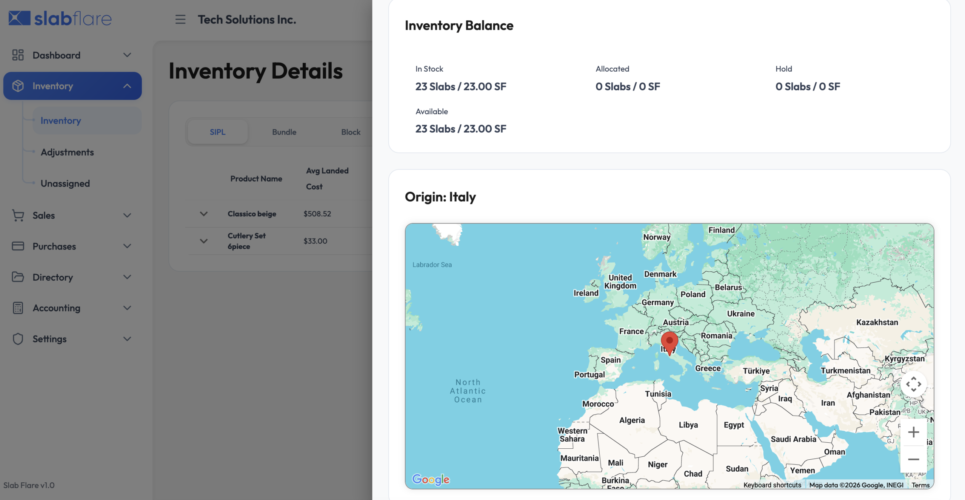Viewport: 965px width, 500px height.
Task: Click the Dashboard grid icon
Action: 18,55
